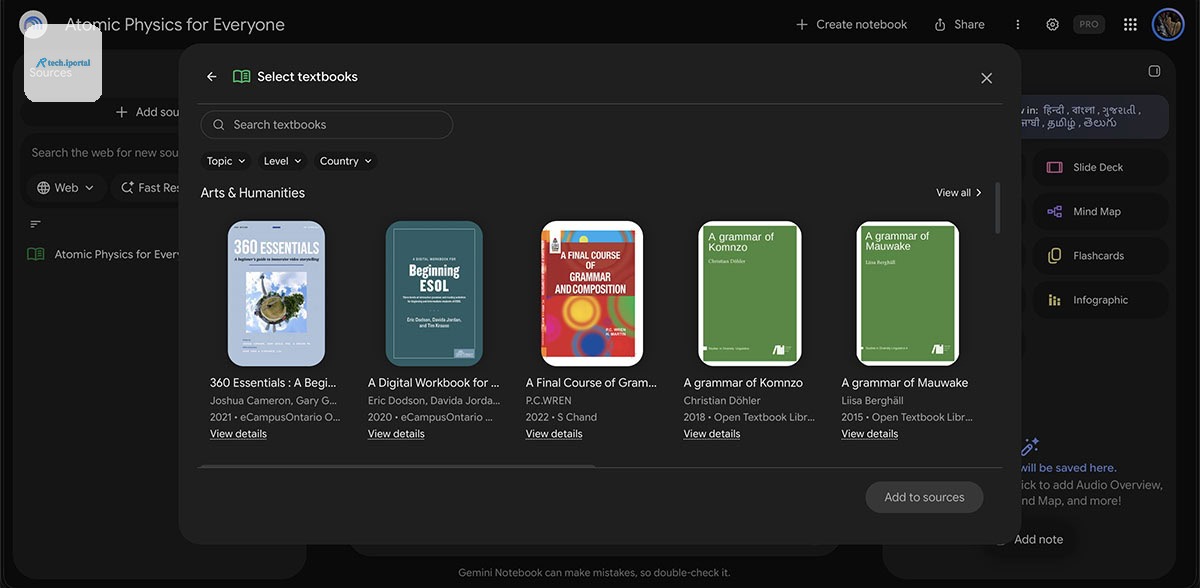Select the 360 Essentials book cover

pyautogui.click(x=276, y=293)
